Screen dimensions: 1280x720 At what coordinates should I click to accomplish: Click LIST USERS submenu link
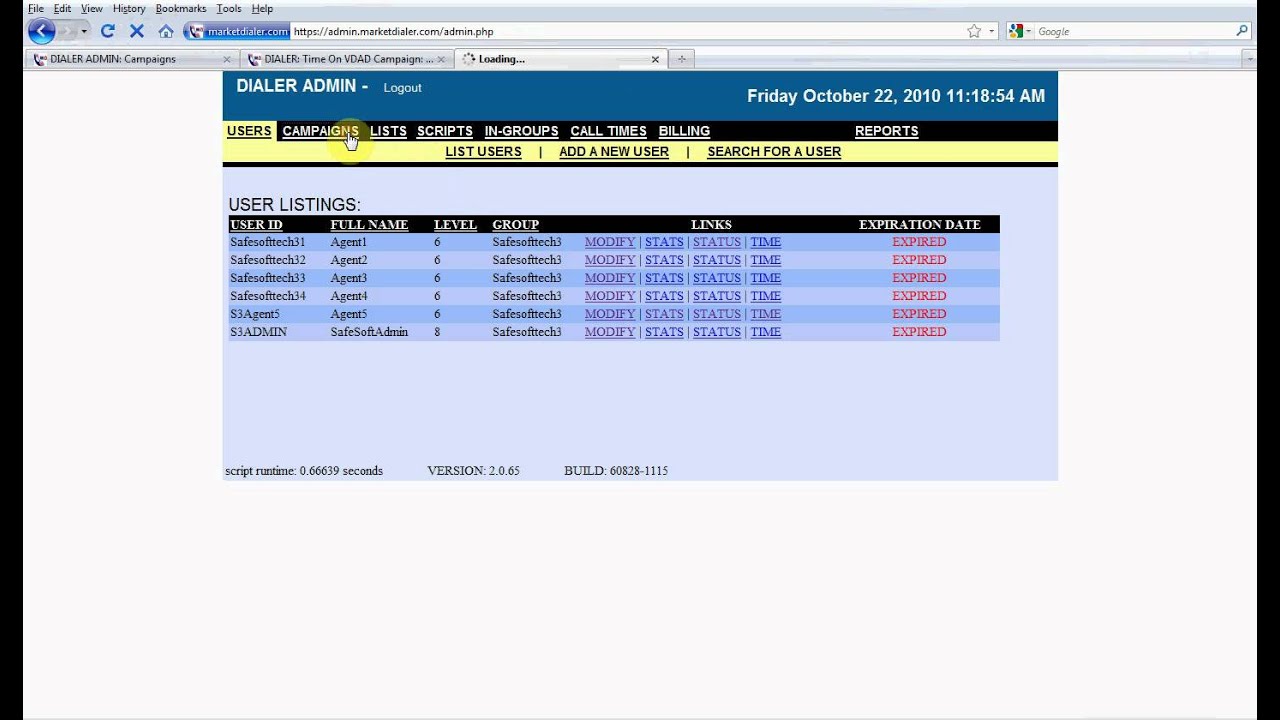(483, 152)
